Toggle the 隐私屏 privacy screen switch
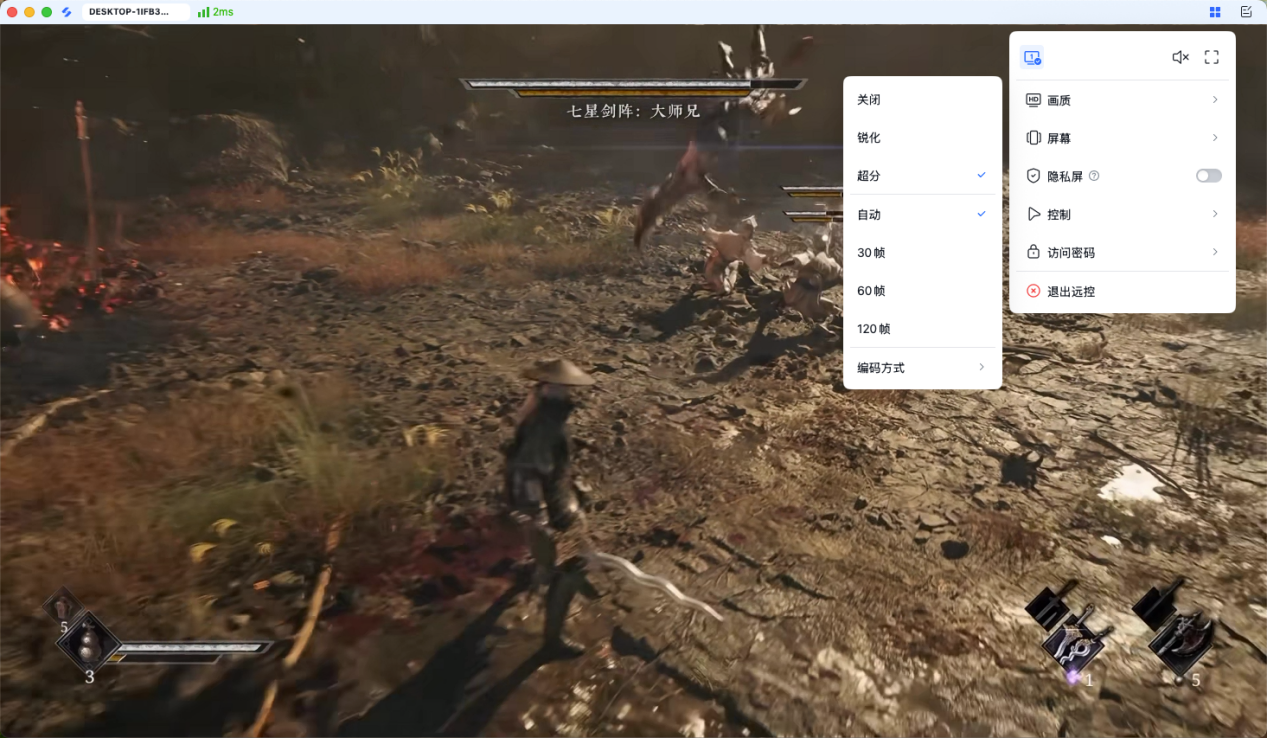The width and height of the screenshot is (1267, 738). [x=1209, y=176]
